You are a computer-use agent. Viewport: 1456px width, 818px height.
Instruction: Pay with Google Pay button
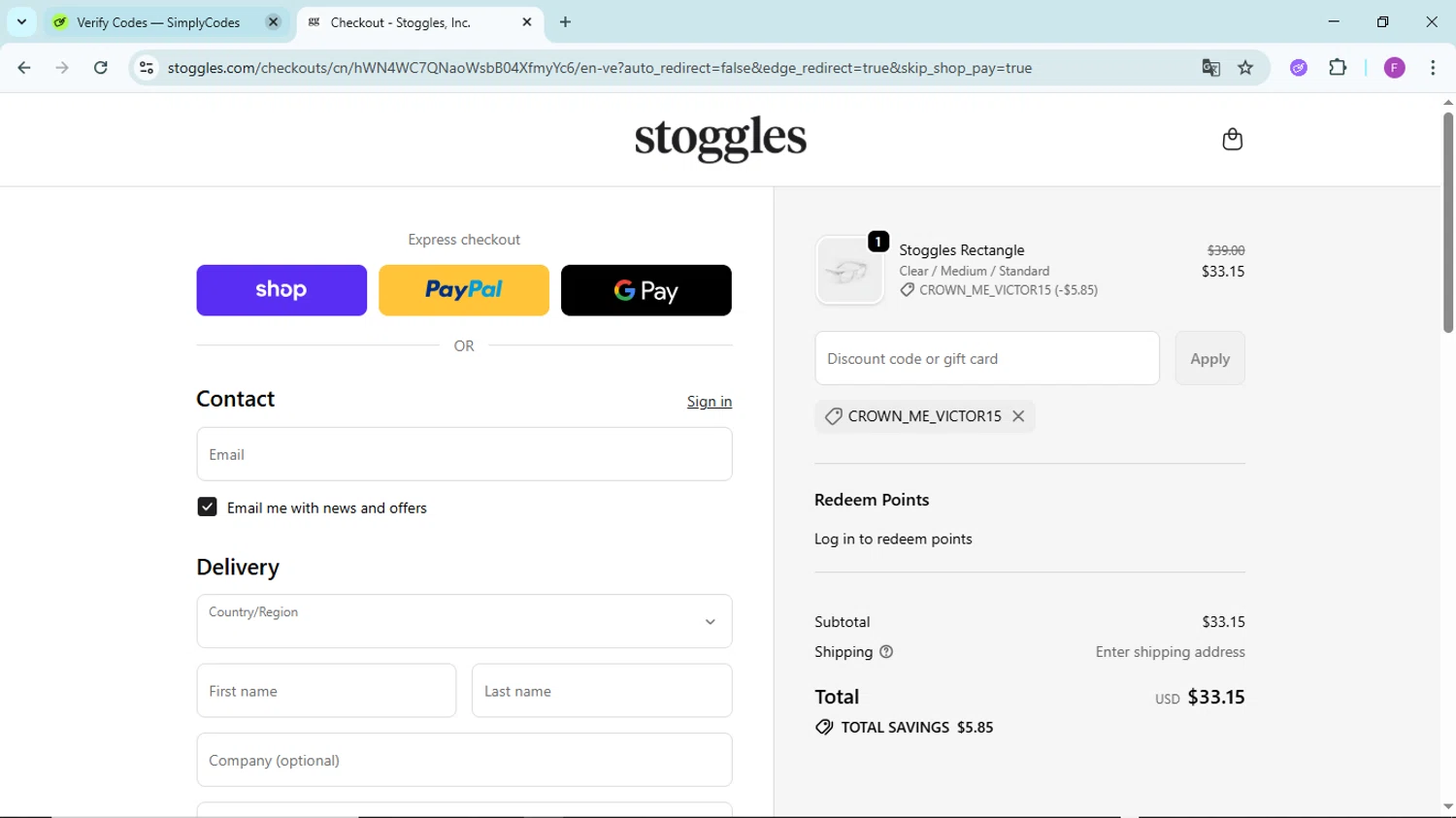[x=646, y=290]
